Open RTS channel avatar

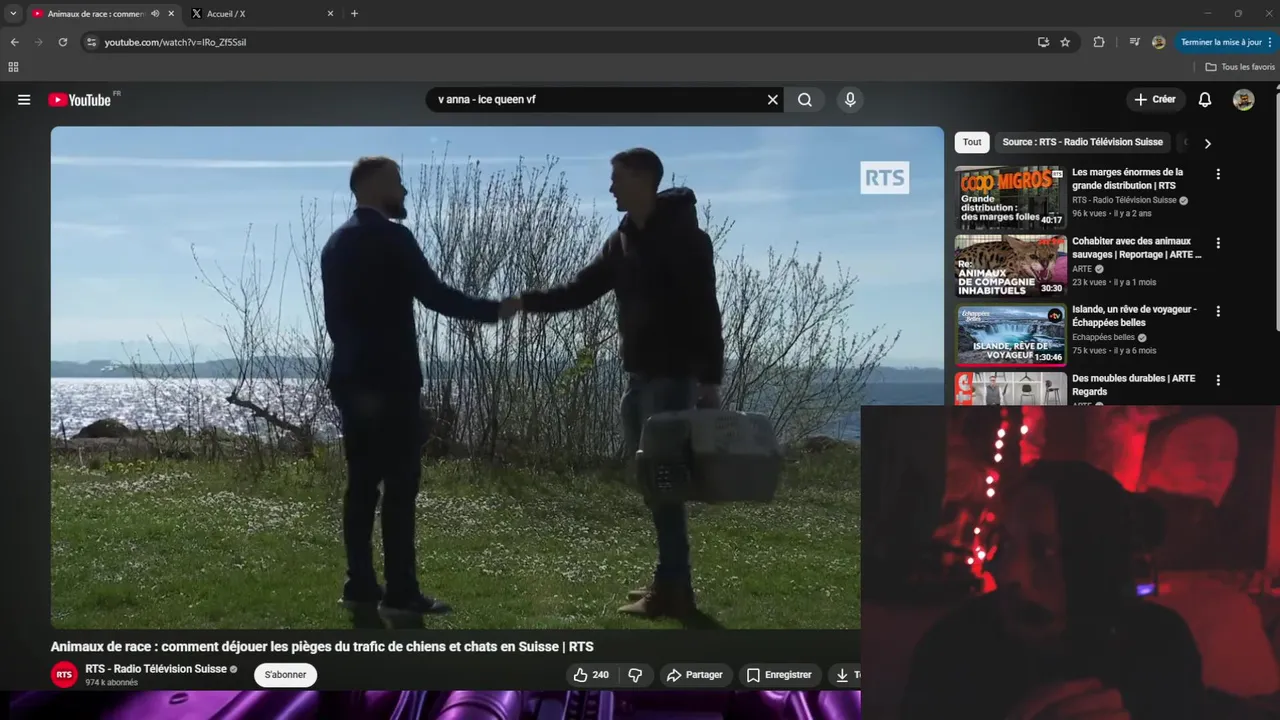coord(64,675)
